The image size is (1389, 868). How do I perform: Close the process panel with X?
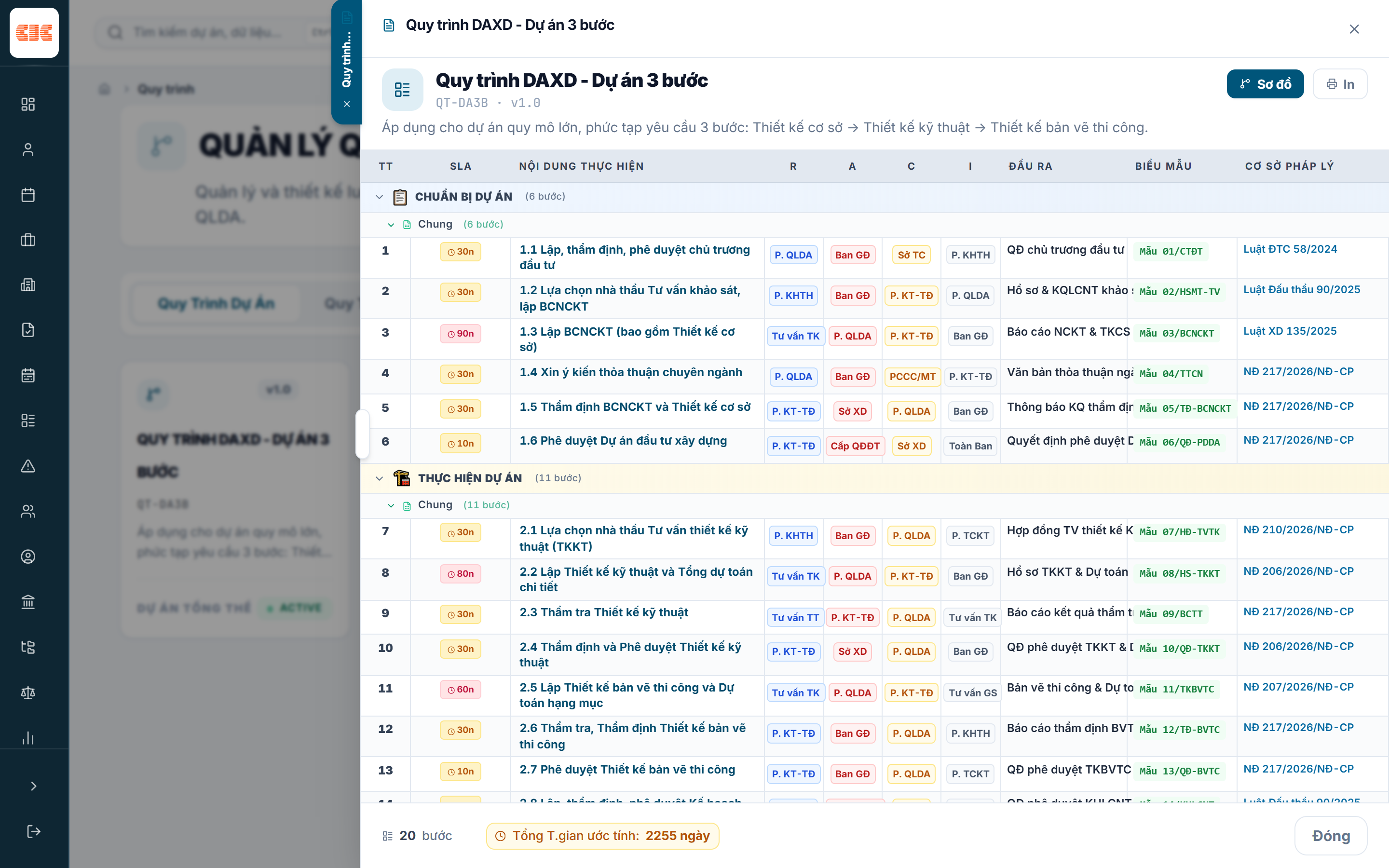[x=1354, y=29]
